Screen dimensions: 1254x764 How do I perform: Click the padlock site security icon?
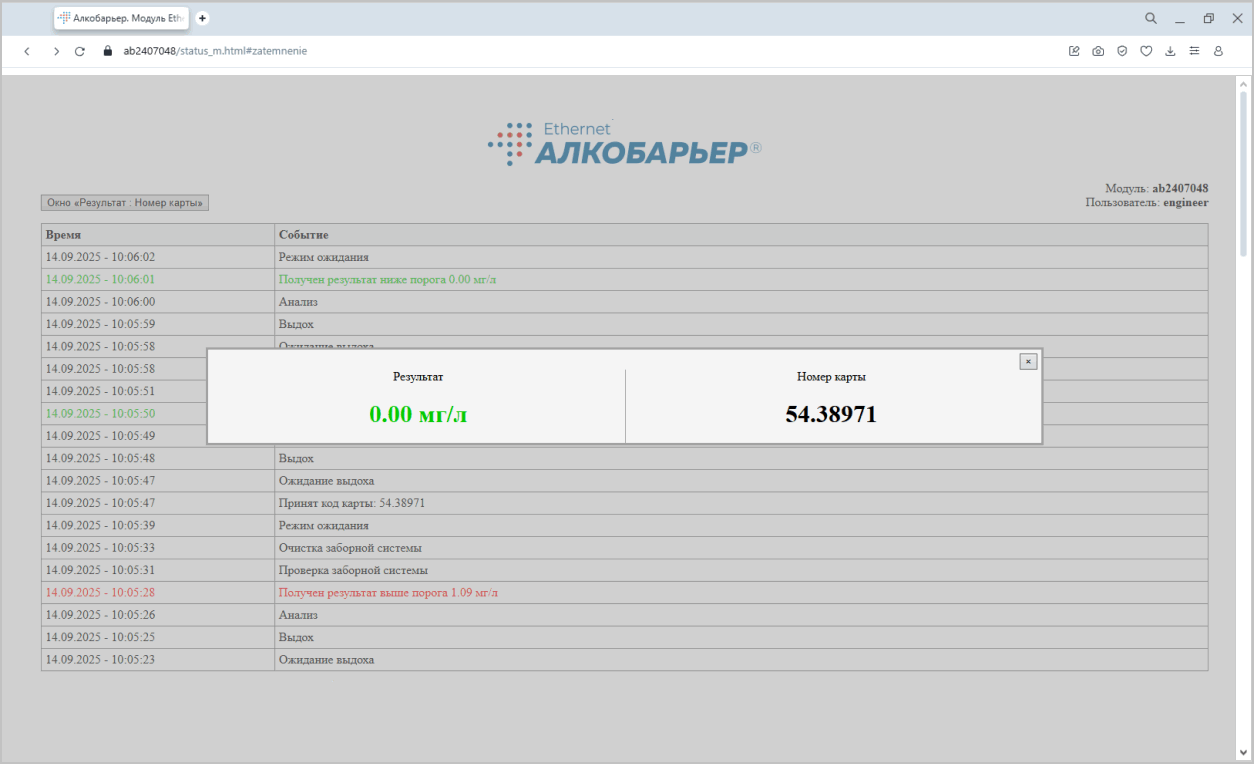[109, 51]
